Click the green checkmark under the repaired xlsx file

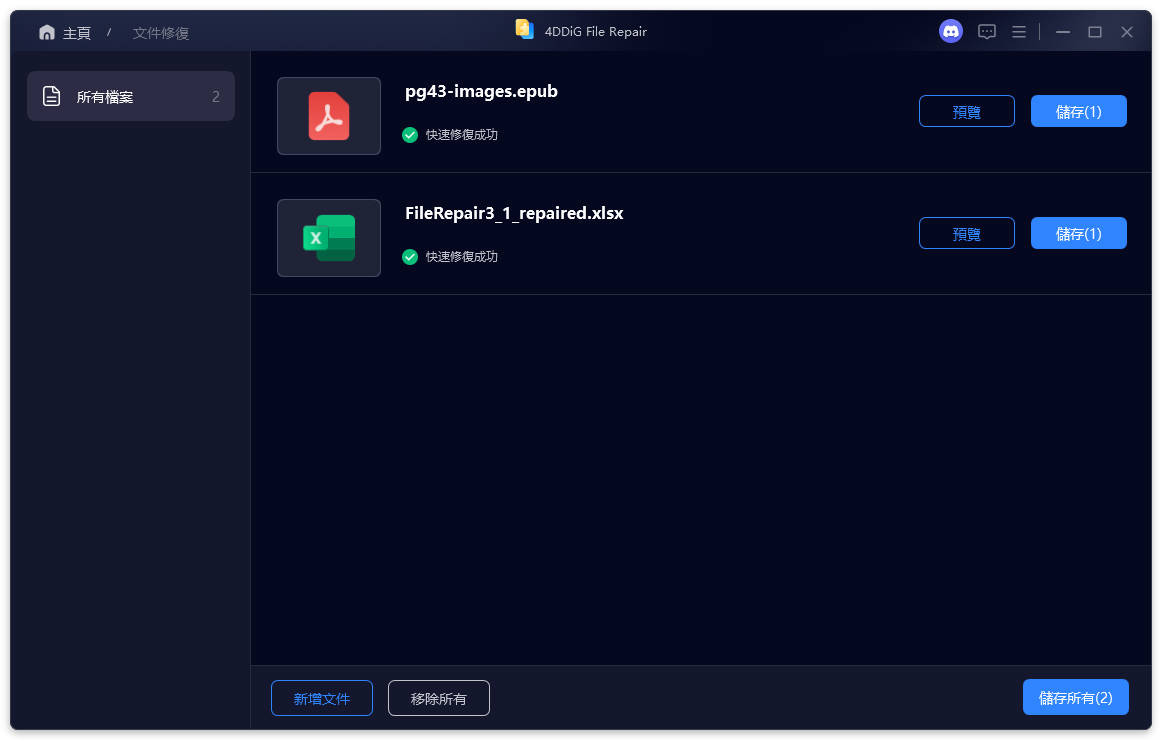click(x=410, y=257)
